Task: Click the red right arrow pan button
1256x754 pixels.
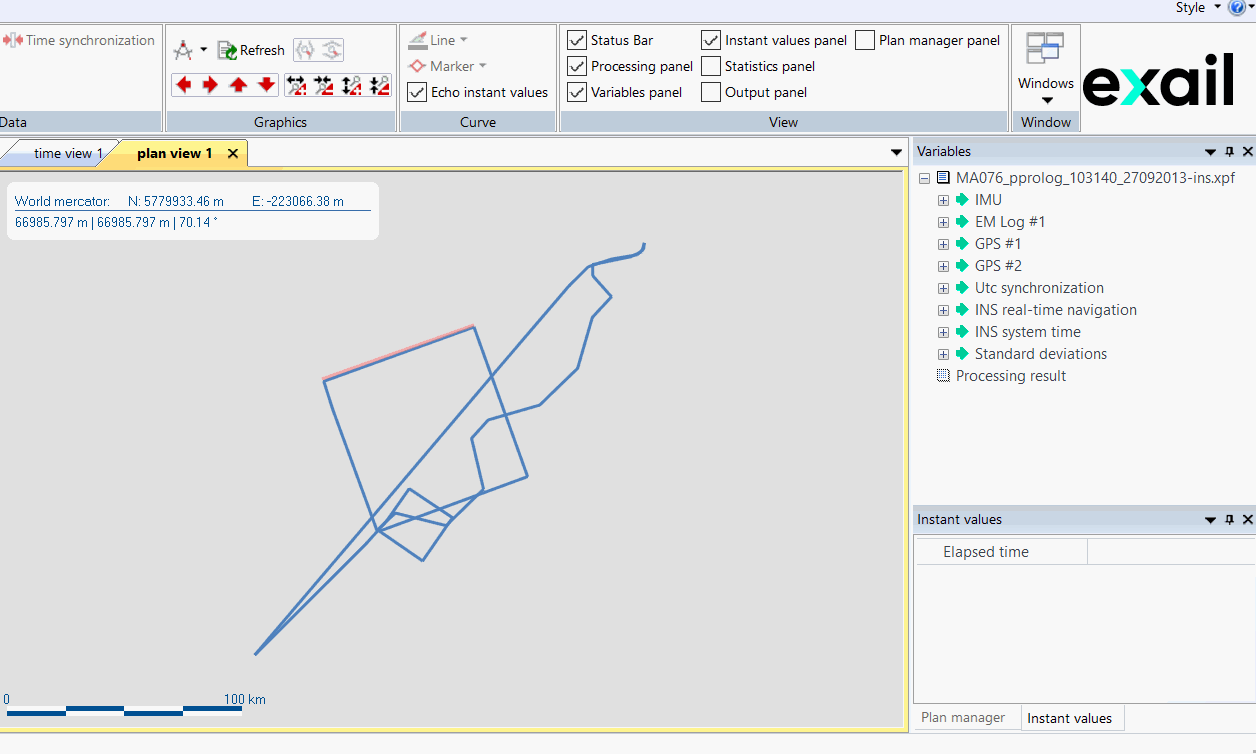Action: pos(211,85)
